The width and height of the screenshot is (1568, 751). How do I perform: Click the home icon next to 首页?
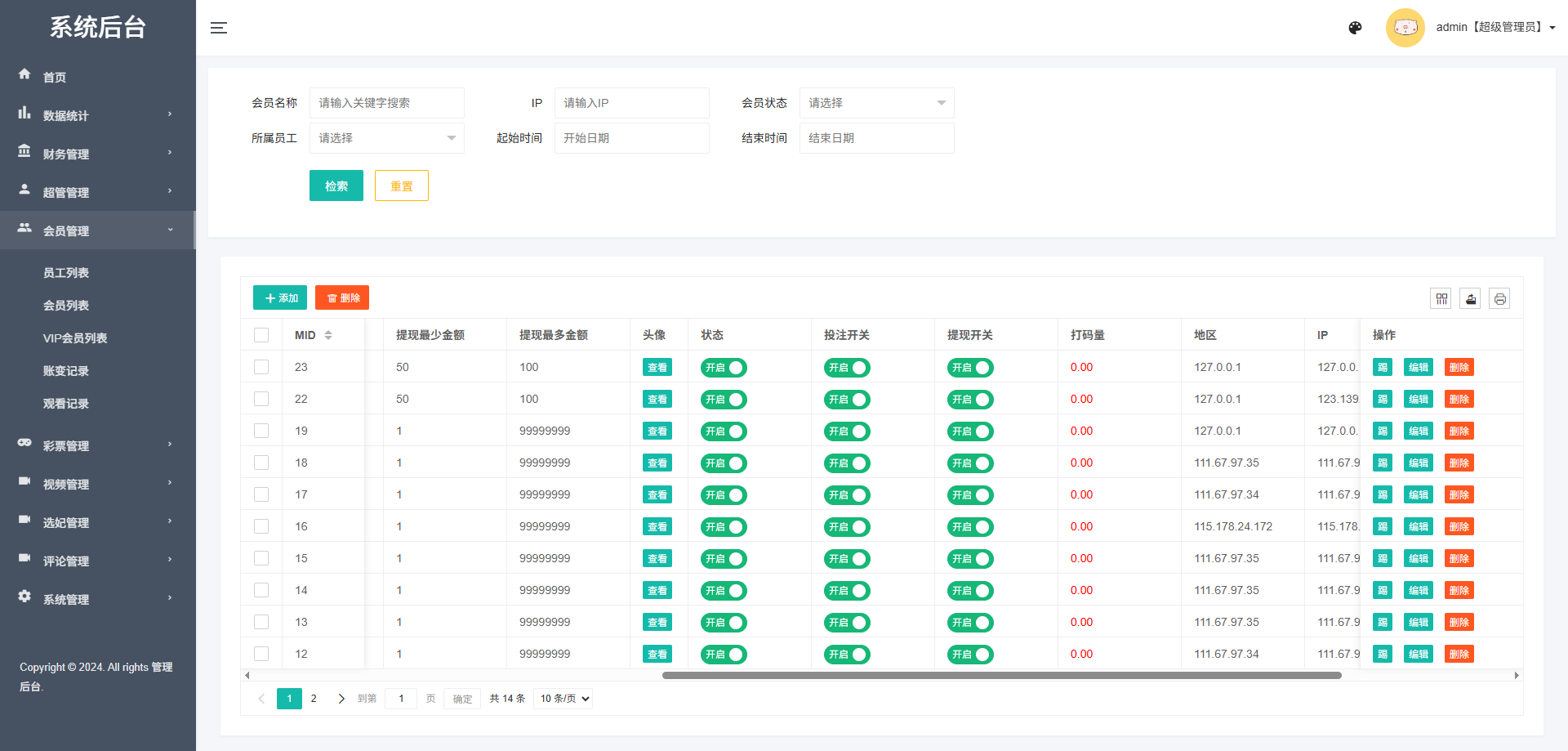click(24, 74)
